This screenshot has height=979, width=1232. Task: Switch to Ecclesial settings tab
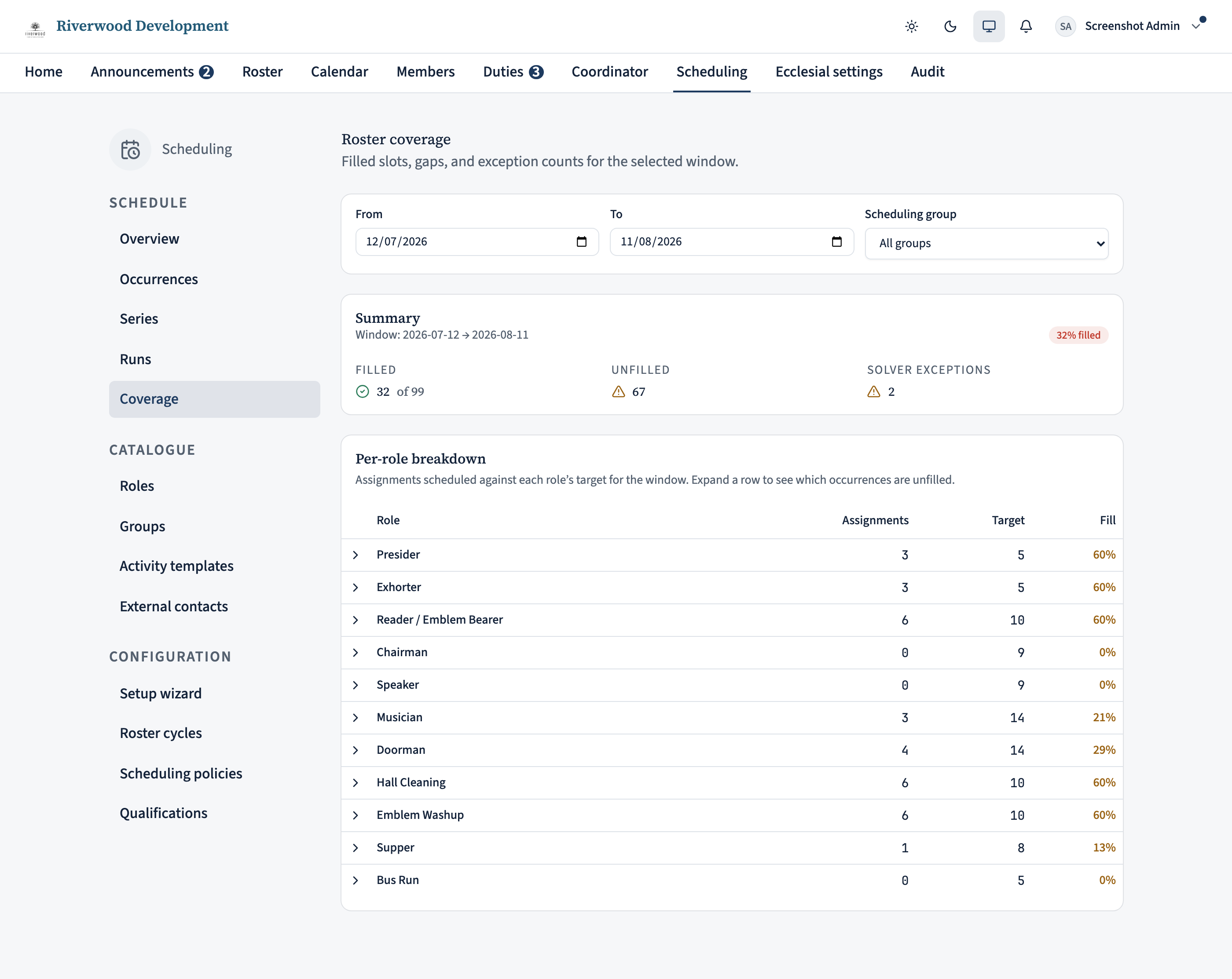[829, 72]
